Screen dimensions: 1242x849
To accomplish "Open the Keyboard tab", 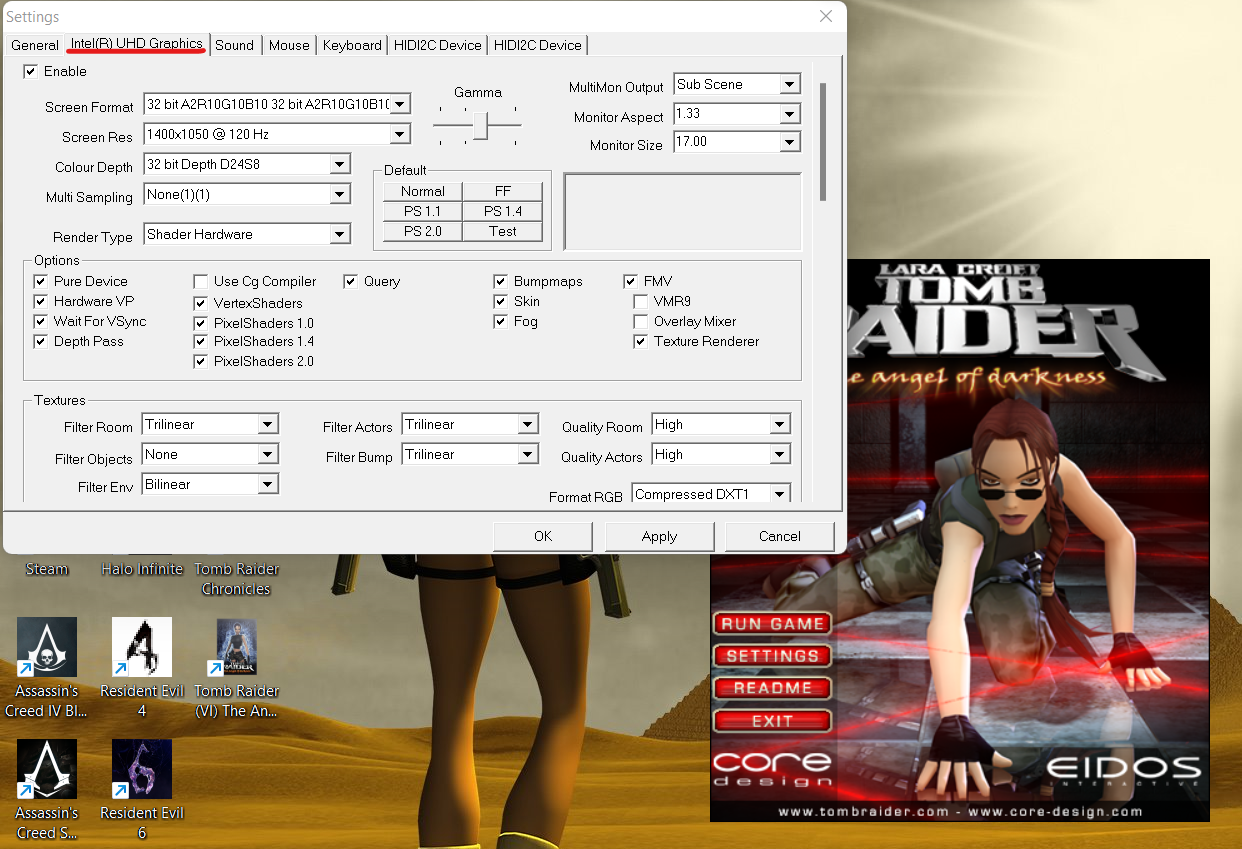I will coord(352,45).
